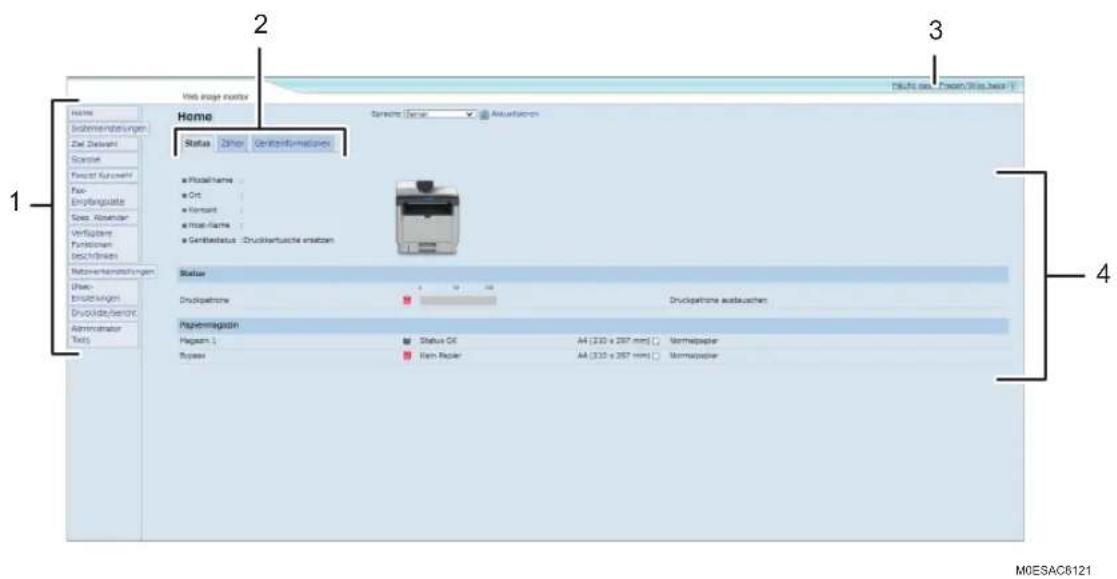Click the Modellname field label
Image resolution: width=1117 pixels, height=579 pixels.
(x=210, y=181)
